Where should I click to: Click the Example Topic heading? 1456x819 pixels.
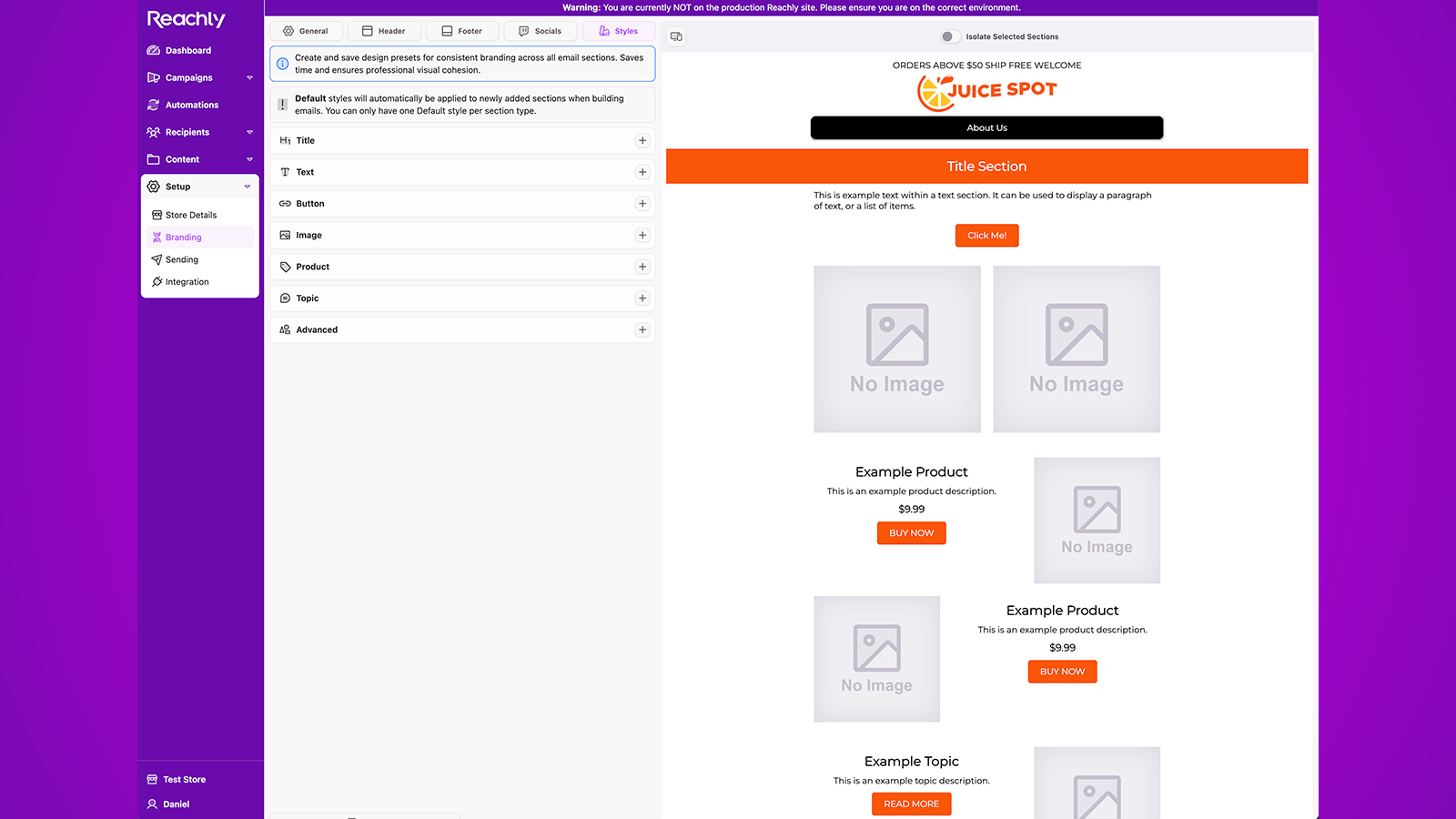tap(912, 762)
